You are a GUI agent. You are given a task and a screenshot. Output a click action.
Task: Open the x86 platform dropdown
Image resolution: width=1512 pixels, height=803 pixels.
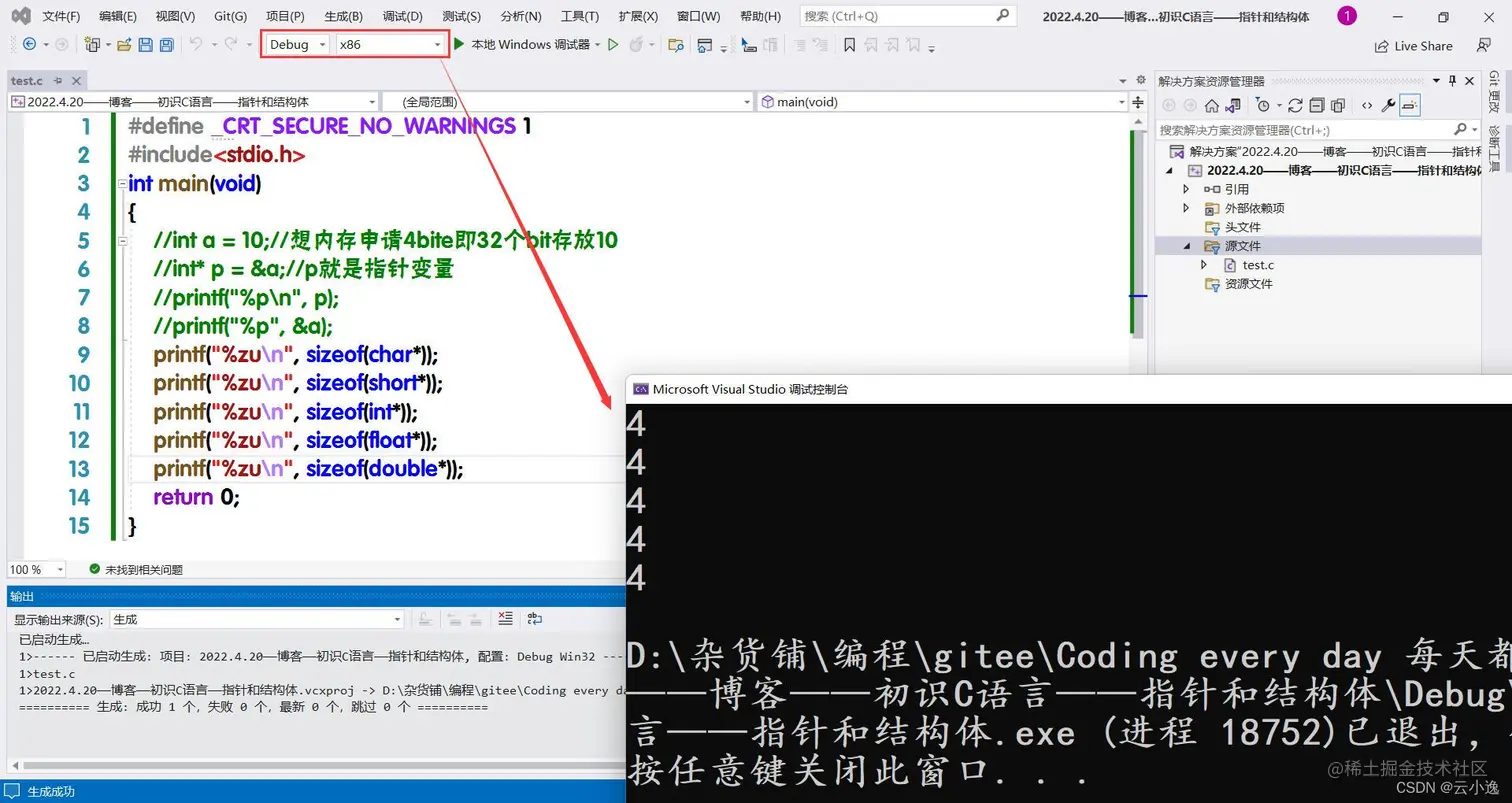point(390,44)
